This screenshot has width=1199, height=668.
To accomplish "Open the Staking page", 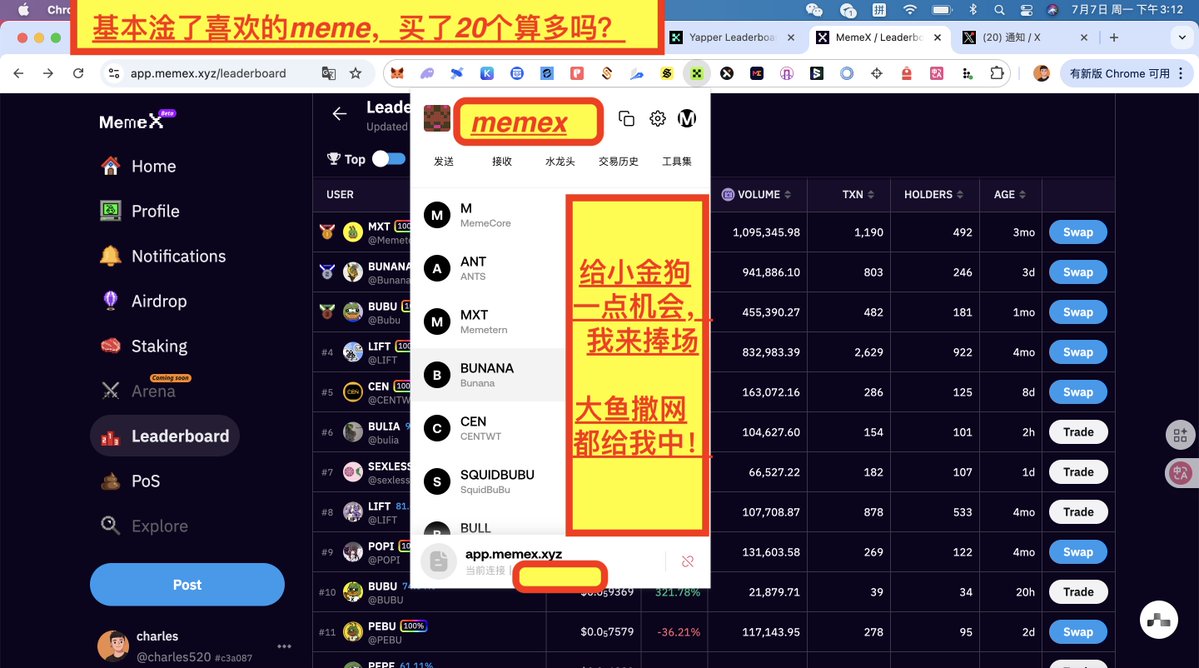I will tap(144, 346).
